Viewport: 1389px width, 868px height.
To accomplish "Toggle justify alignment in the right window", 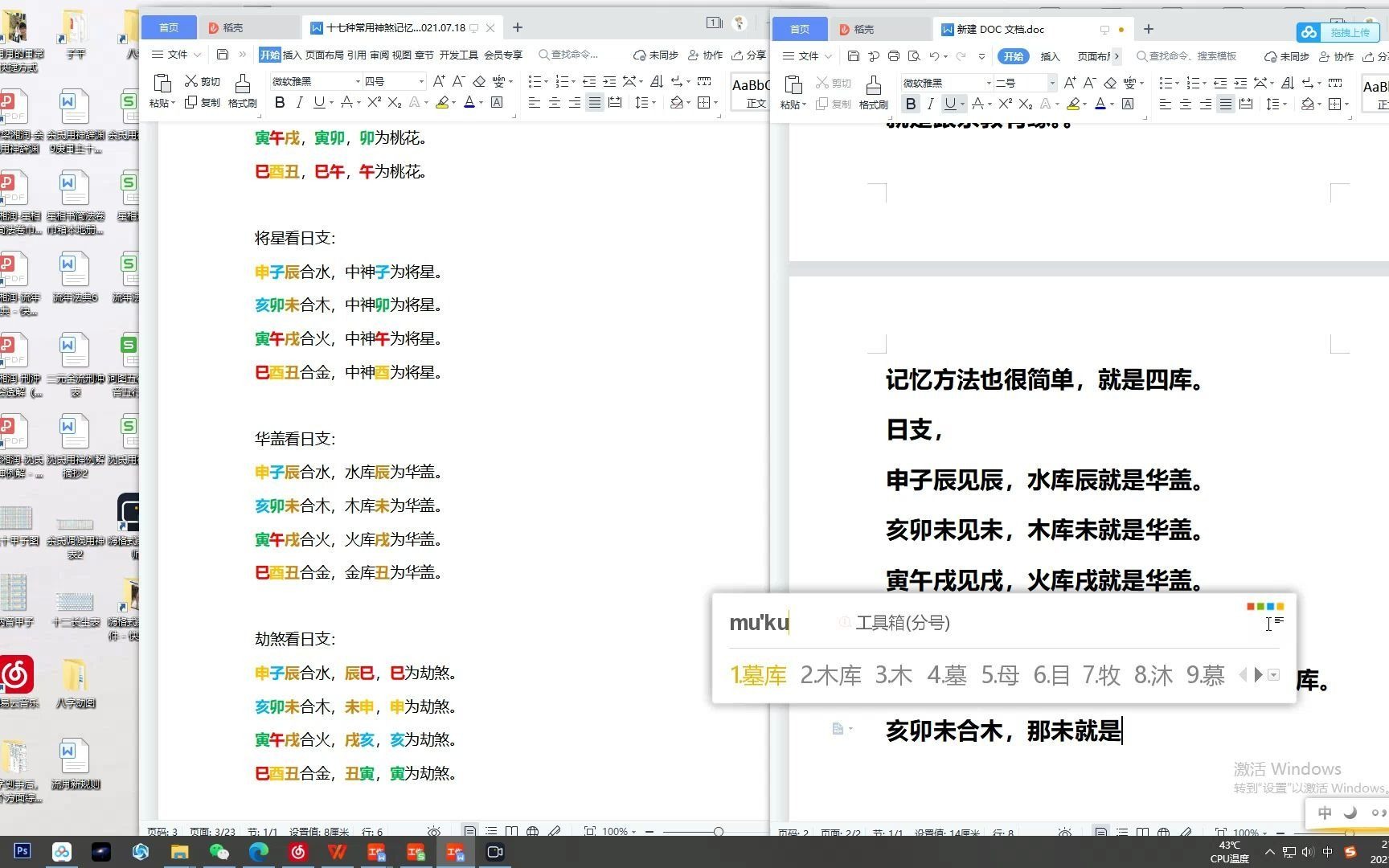I will pyautogui.click(x=1225, y=104).
